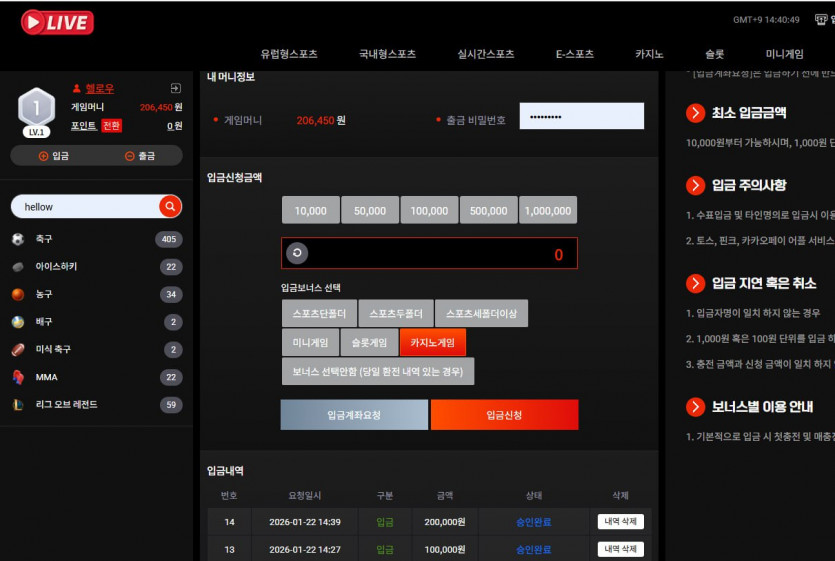This screenshot has height=561, width=835.
Task: Focus the 출금 비밀번호 password field
Action: pyautogui.click(x=582, y=116)
